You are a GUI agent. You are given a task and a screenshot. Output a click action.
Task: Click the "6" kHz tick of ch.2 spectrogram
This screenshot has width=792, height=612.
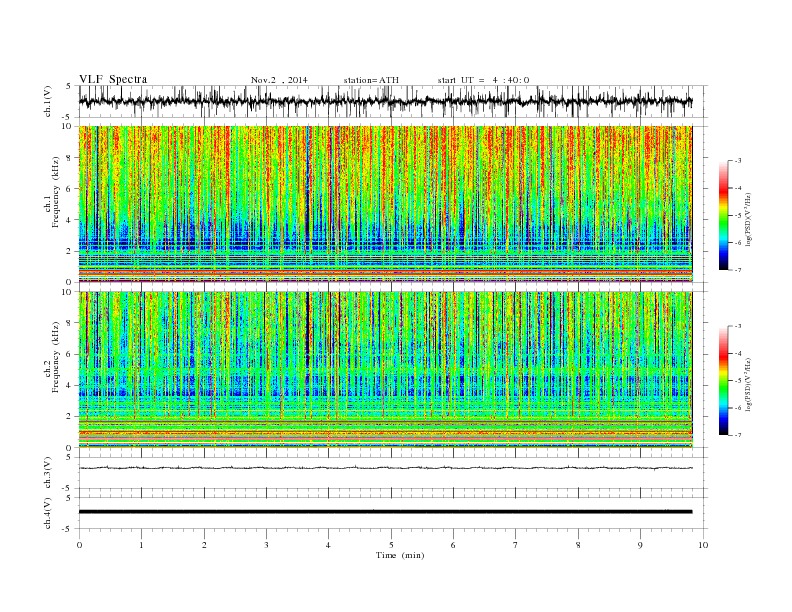pyautogui.click(x=69, y=354)
